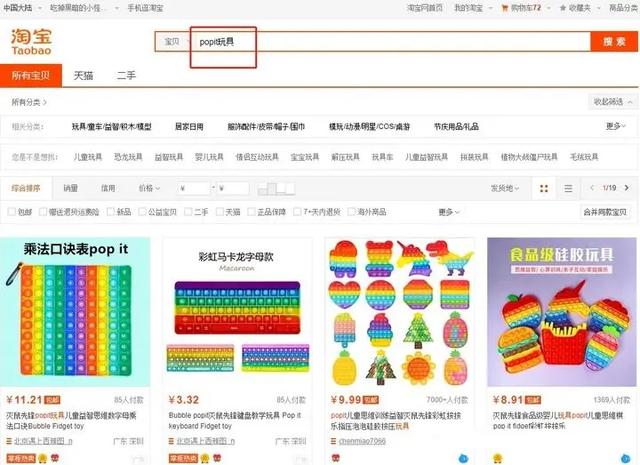Image resolution: width=640 pixels, height=465 pixels.
Task: Click shop icon beside chenmiao7066
Action: (x=333, y=441)
